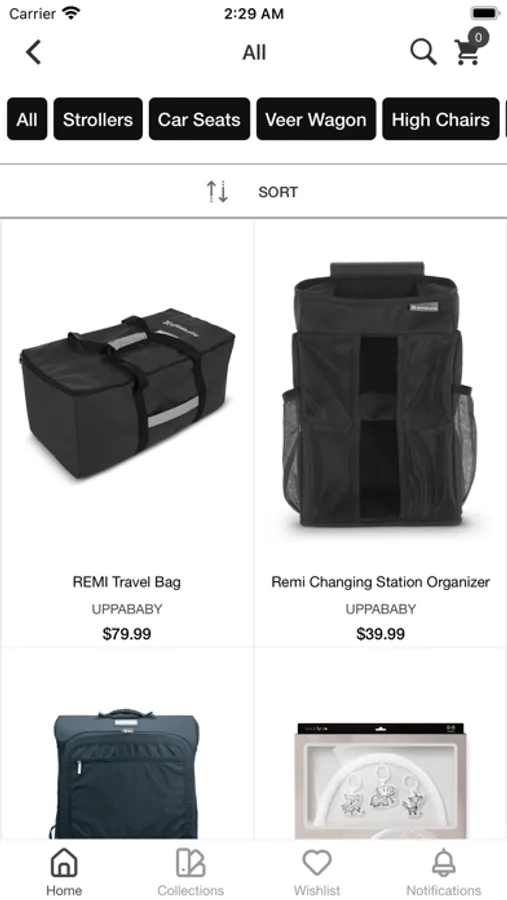507x900 pixels.
Task: Filter by Car Seats category
Action: point(199,119)
